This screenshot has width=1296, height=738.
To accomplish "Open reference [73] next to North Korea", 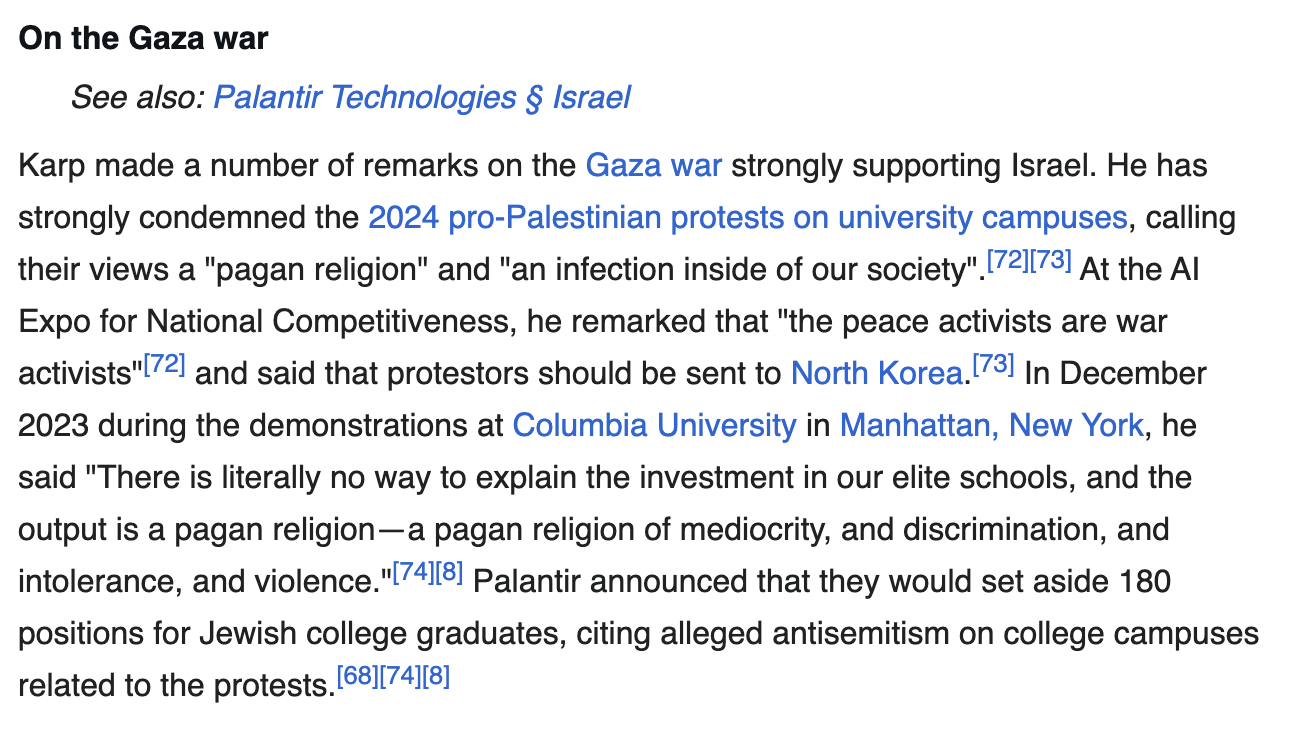I will 994,366.
